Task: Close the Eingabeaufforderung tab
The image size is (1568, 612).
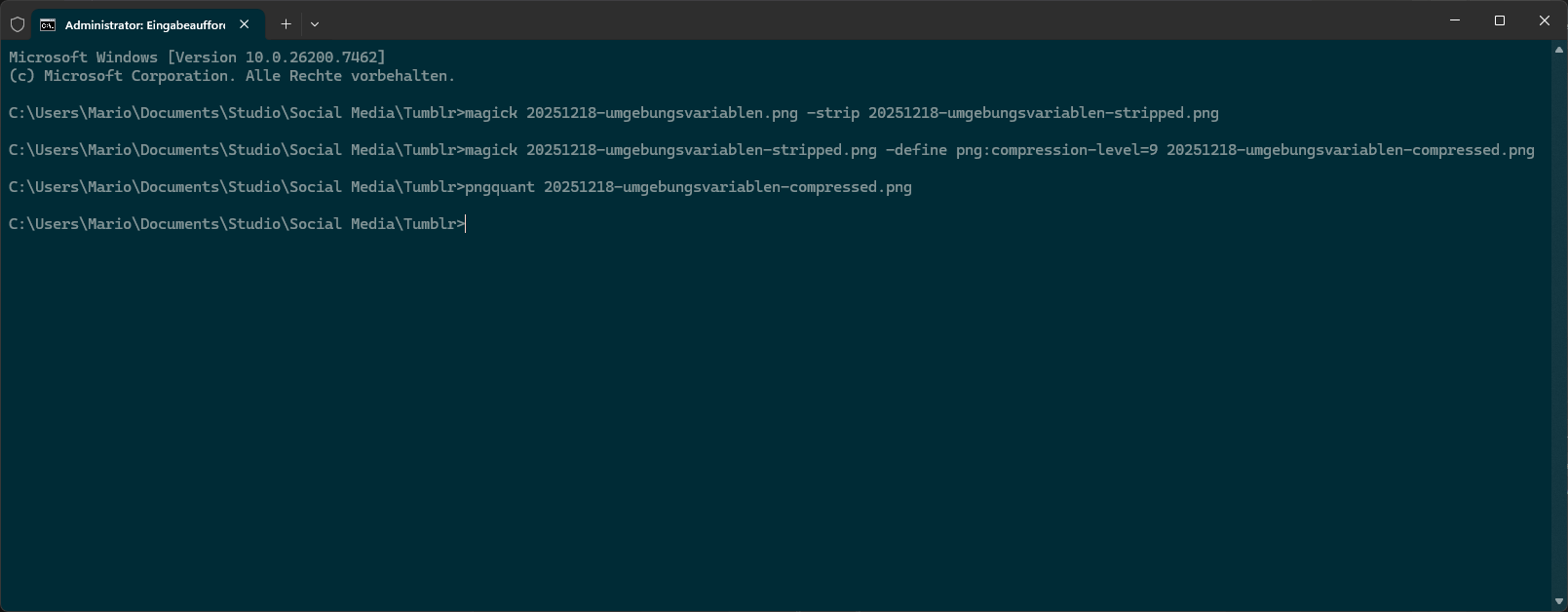Action: (x=245, y=23)
